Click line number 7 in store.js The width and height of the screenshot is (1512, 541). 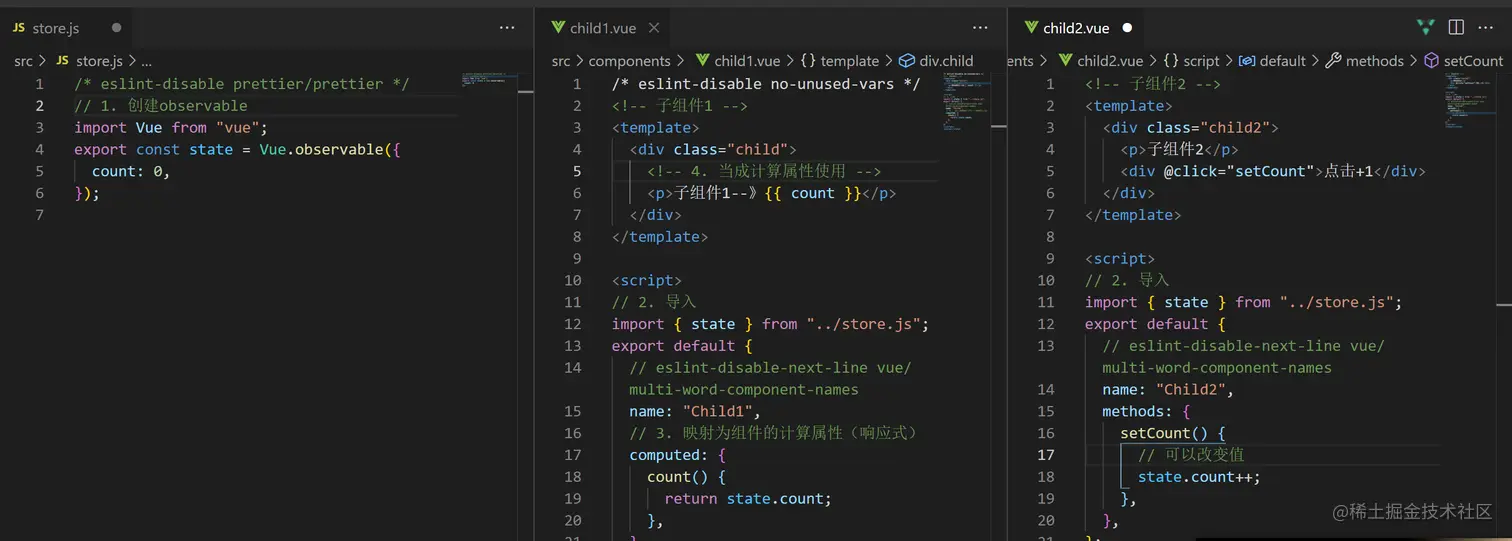(x=39, y=215)
